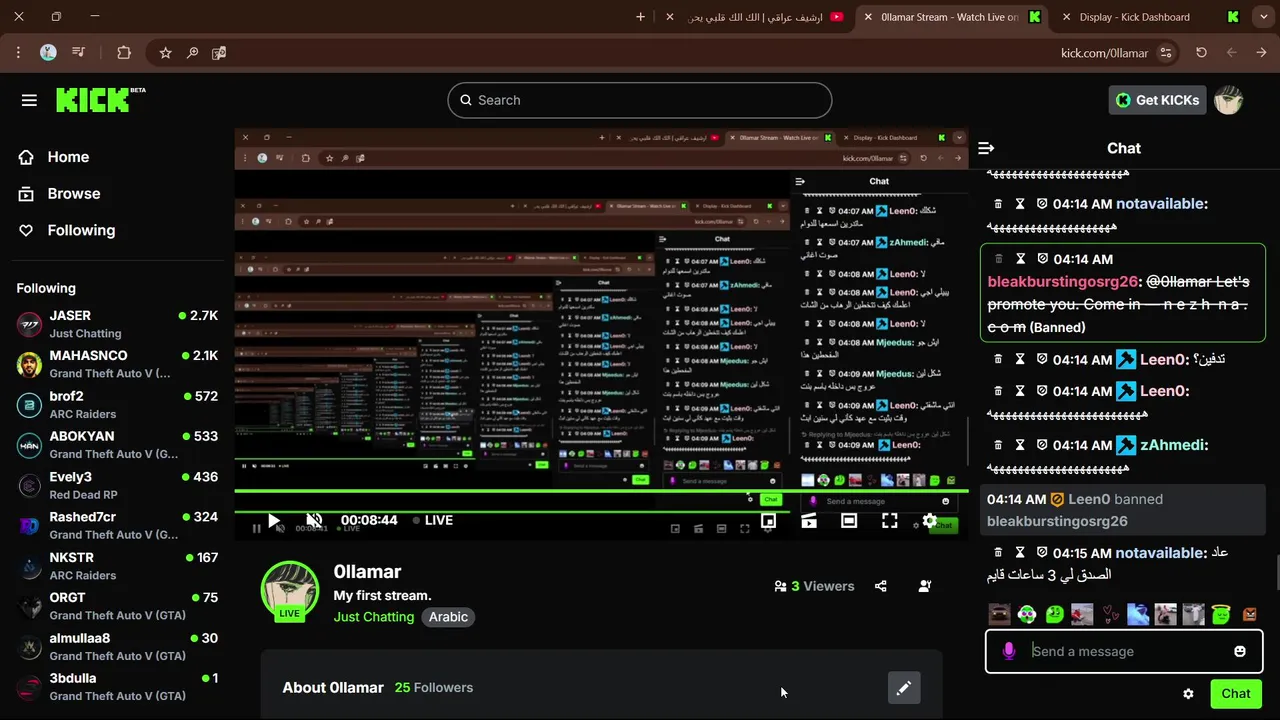1280x720 pixels.
Task: Open ORGT's channel in sidebar
Action: (x=118, y=606)
